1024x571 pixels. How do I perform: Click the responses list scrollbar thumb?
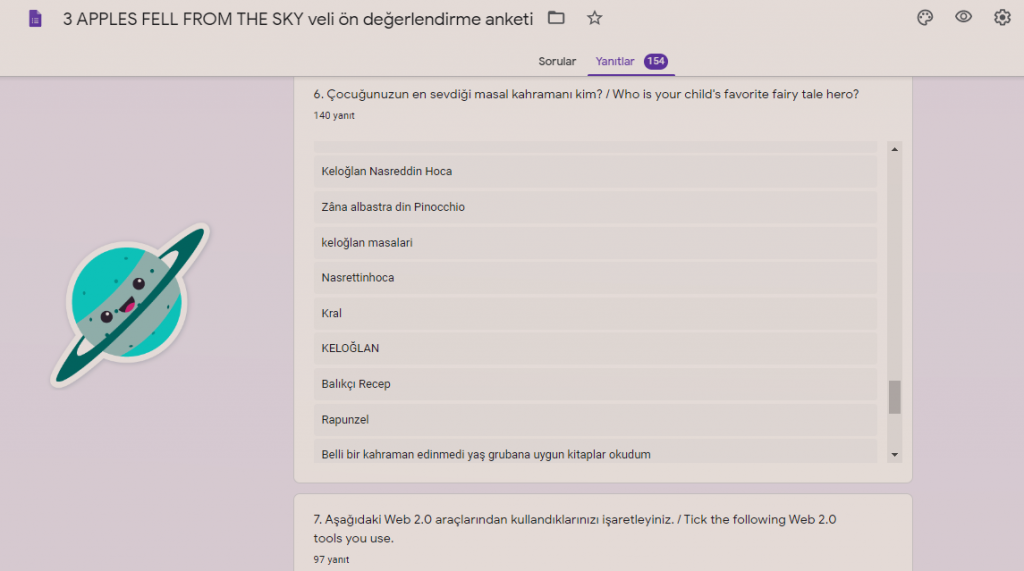click(894, 397)
